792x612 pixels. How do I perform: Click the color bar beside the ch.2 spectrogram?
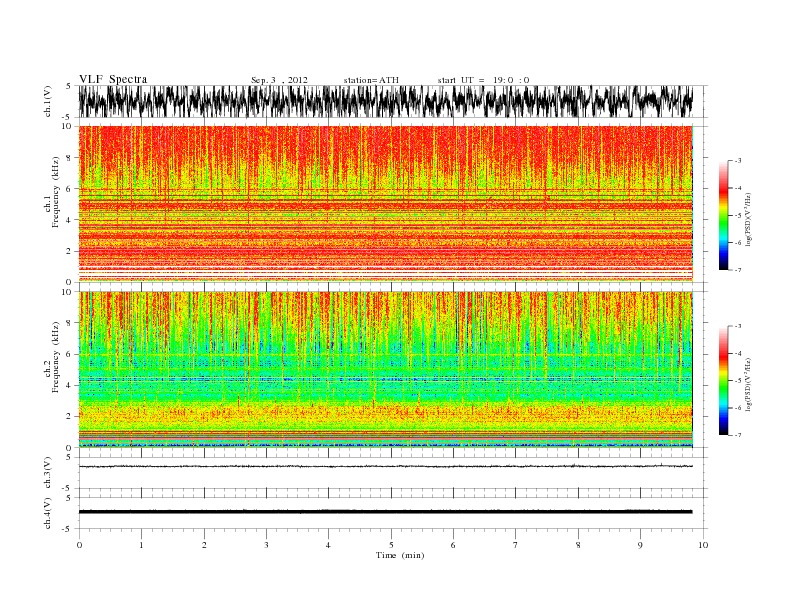(723, 380)
